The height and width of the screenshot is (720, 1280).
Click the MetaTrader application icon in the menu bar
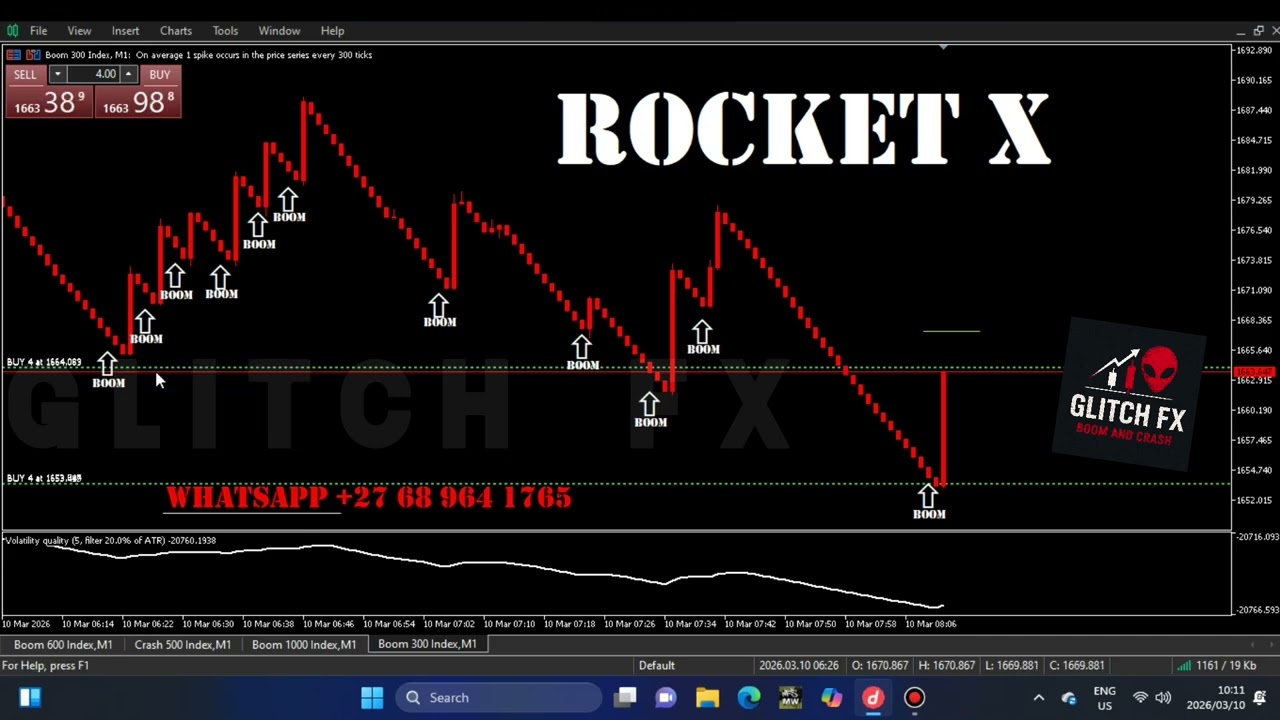[x=11, y=31]
